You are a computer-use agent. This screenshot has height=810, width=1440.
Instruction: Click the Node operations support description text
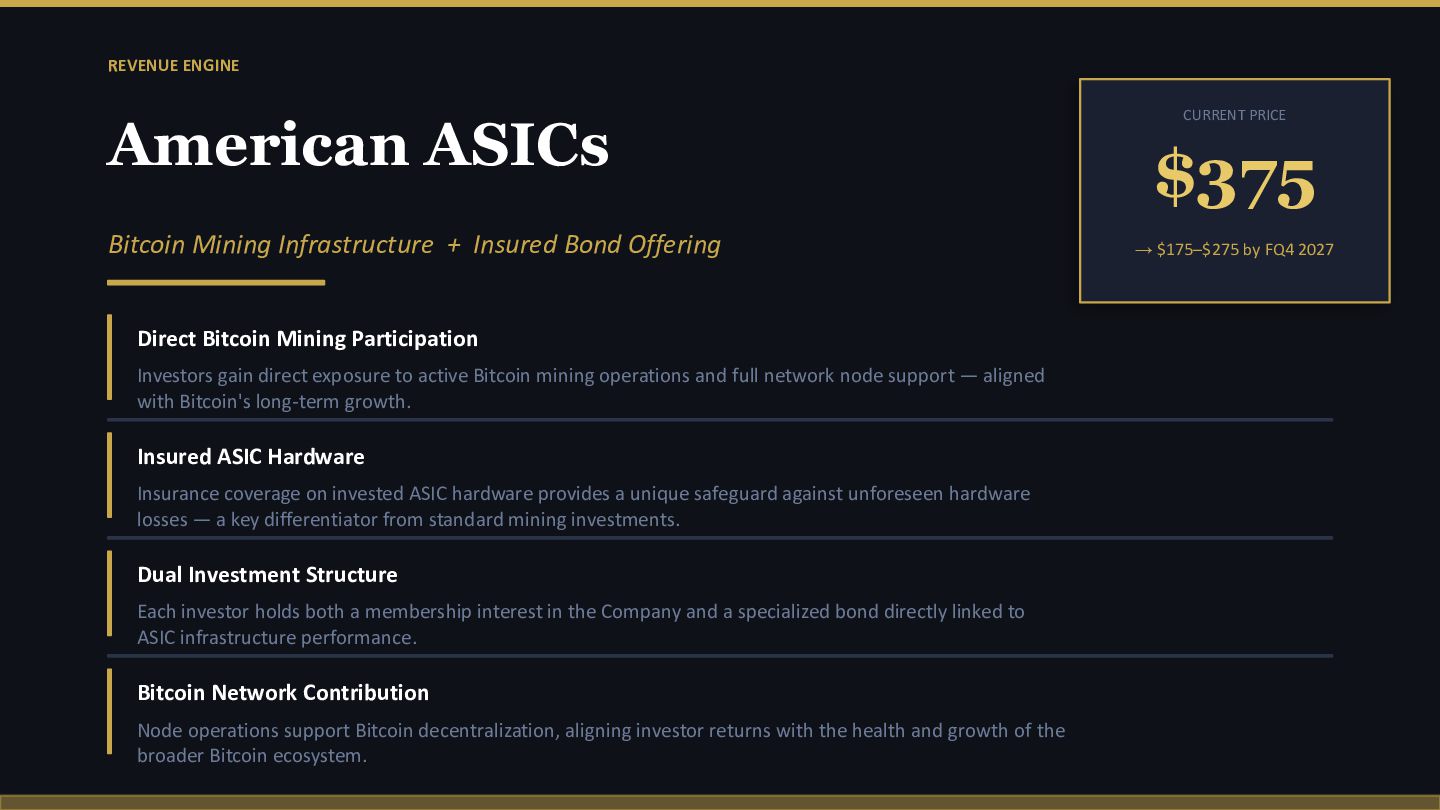pyautogui.click(x=600, y=742)
